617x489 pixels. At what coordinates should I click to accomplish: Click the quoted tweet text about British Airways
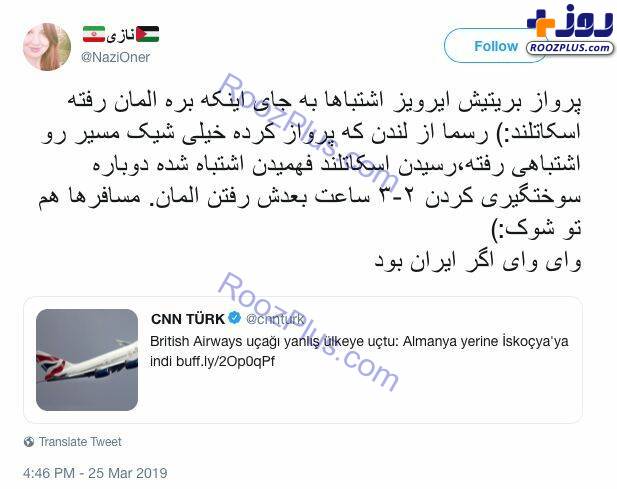coord(359,351)
